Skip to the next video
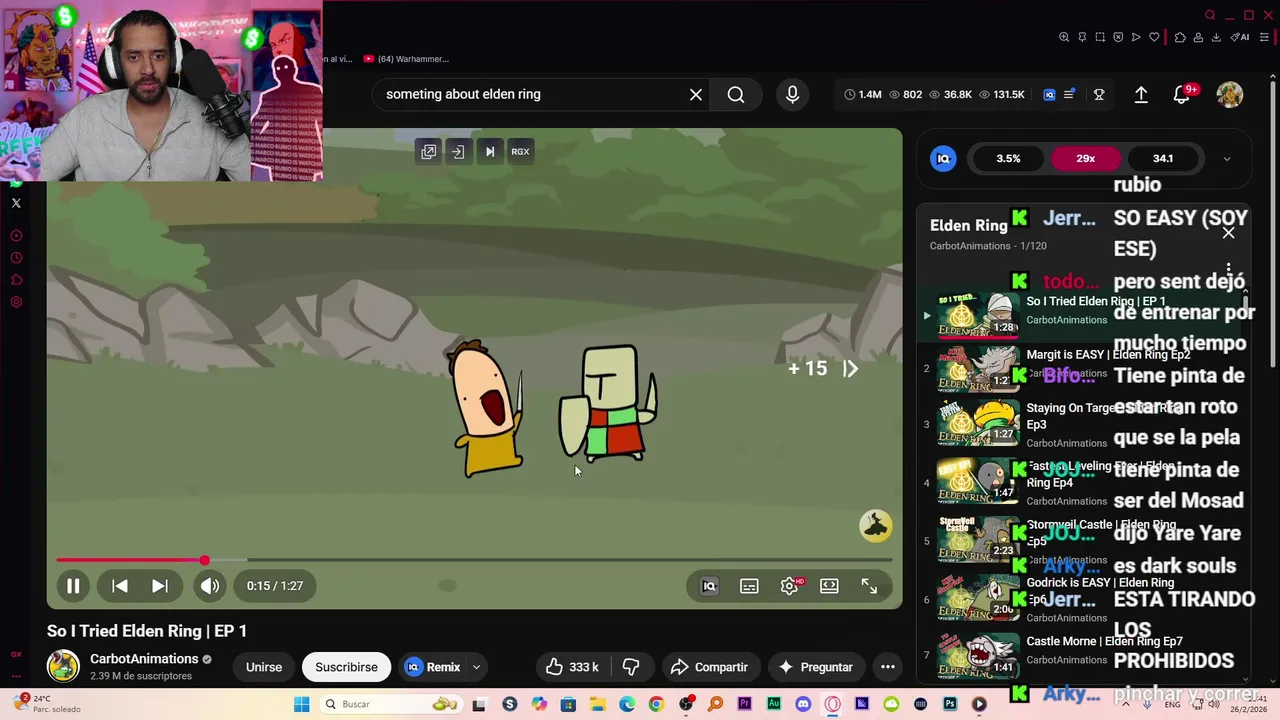Viewport: 1280px width, 720px height. (160, 586)
